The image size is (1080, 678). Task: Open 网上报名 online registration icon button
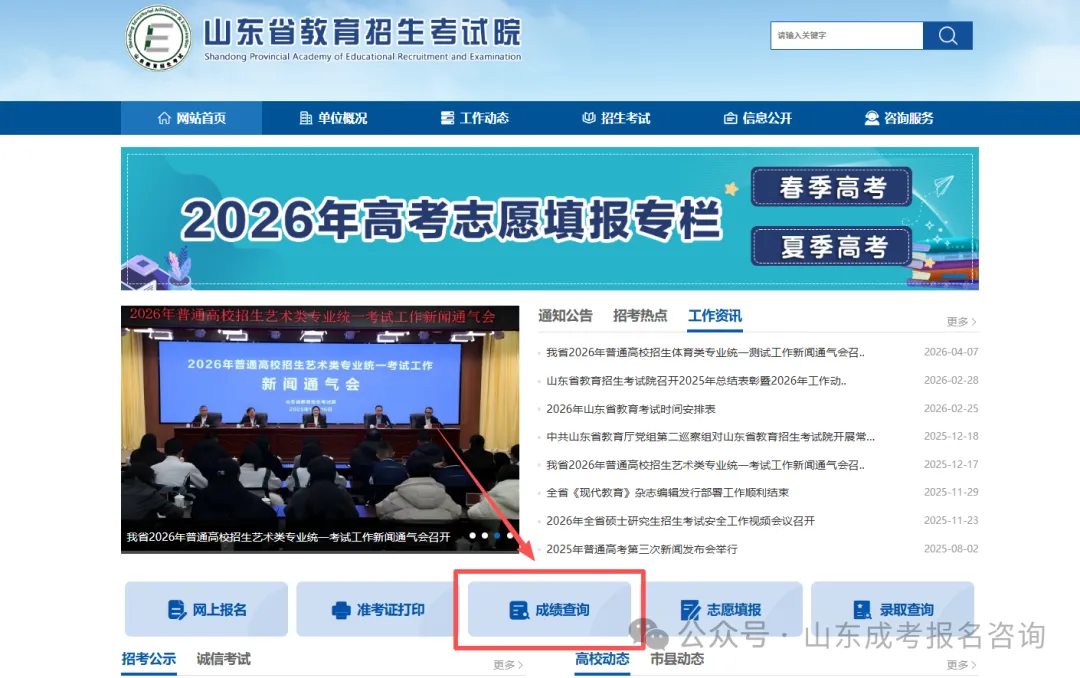tap(206, 609)
